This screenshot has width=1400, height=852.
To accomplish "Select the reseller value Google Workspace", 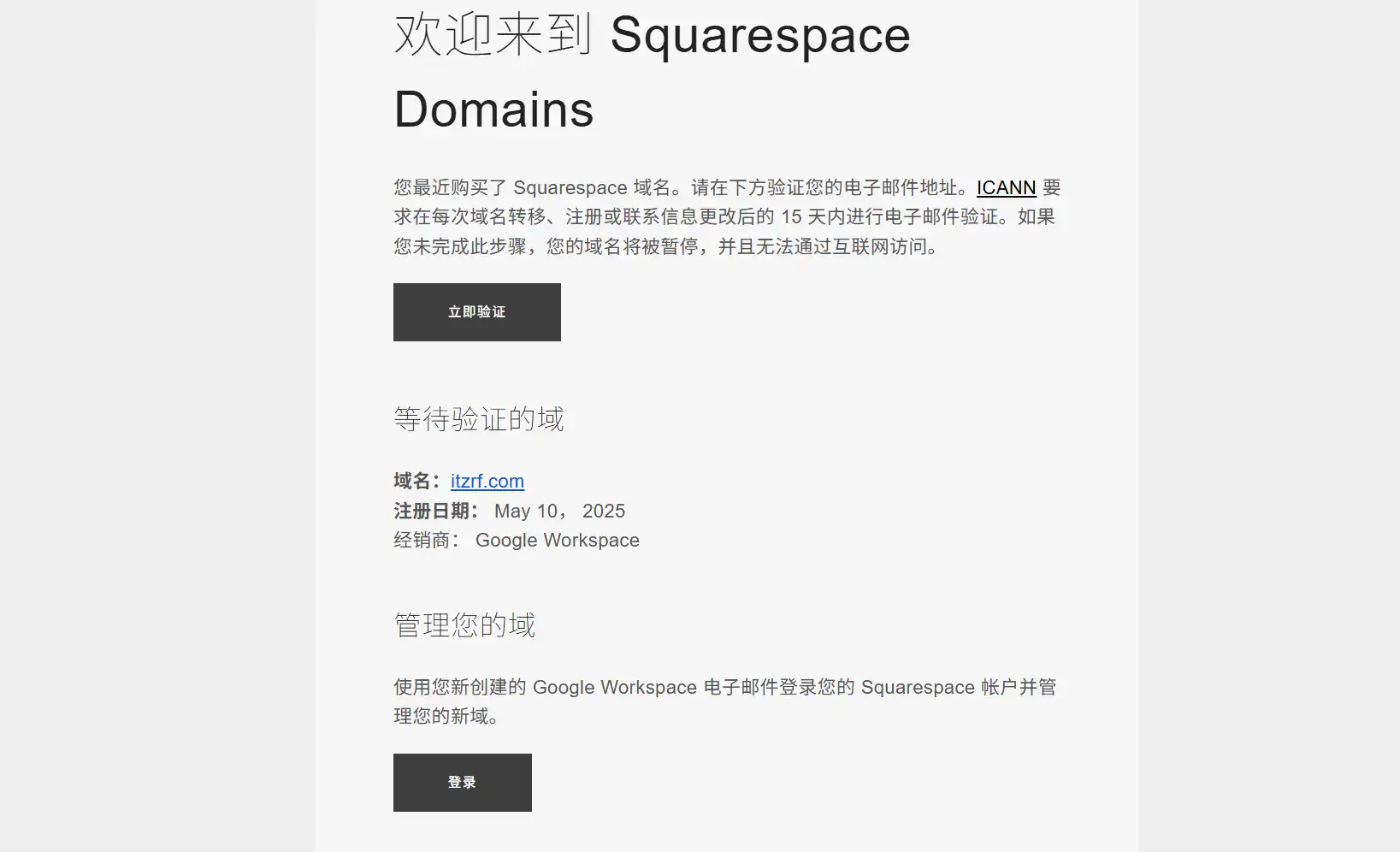I will [x=558, y=540].
